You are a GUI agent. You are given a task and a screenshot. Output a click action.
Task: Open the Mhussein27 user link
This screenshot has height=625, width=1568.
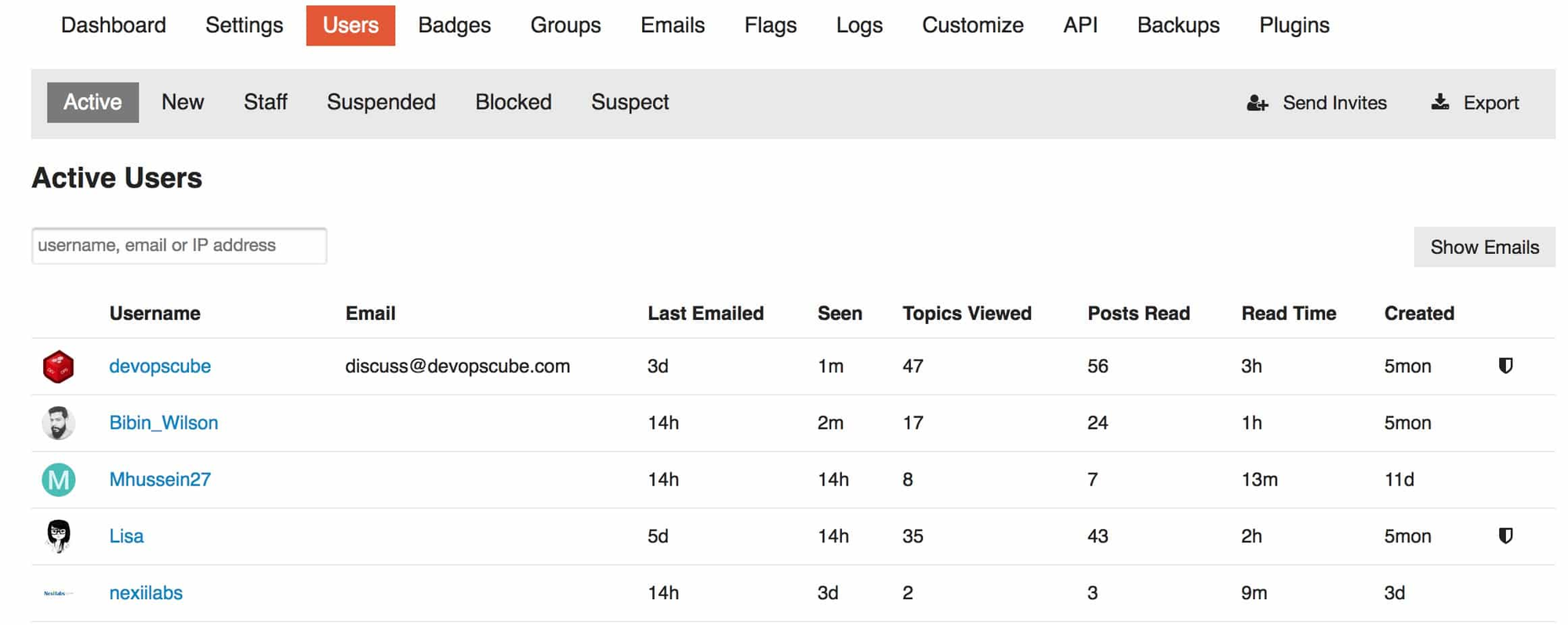160,480
